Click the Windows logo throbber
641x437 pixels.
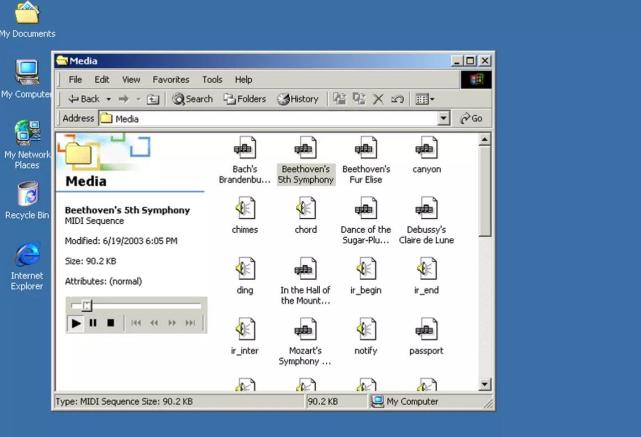[476, 80]
